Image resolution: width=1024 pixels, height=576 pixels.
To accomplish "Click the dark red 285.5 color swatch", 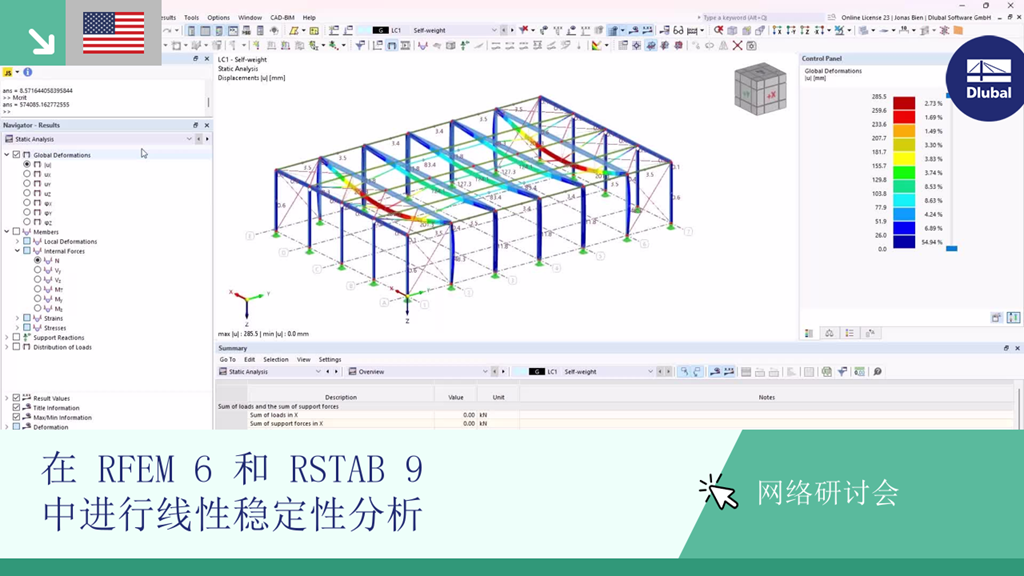I will [x=904, y=103].
